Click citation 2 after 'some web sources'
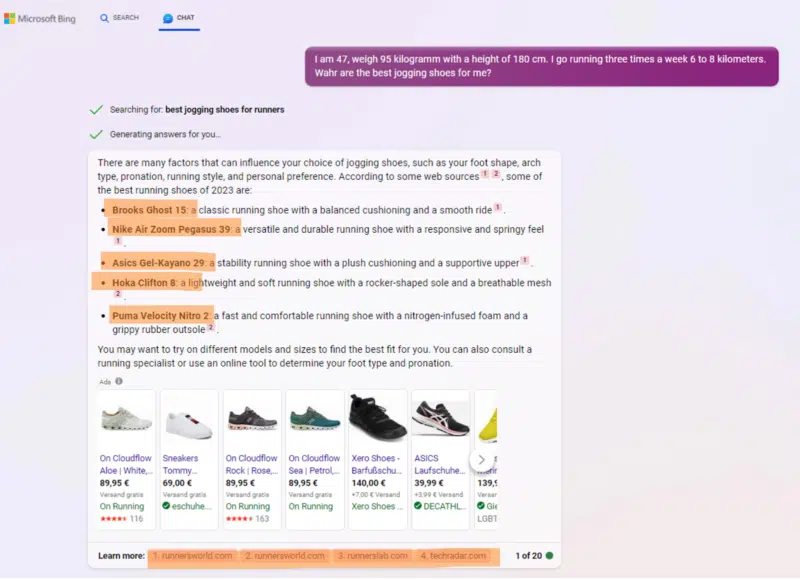Viewport: 800px width, 580px height. tap(495, 174)
